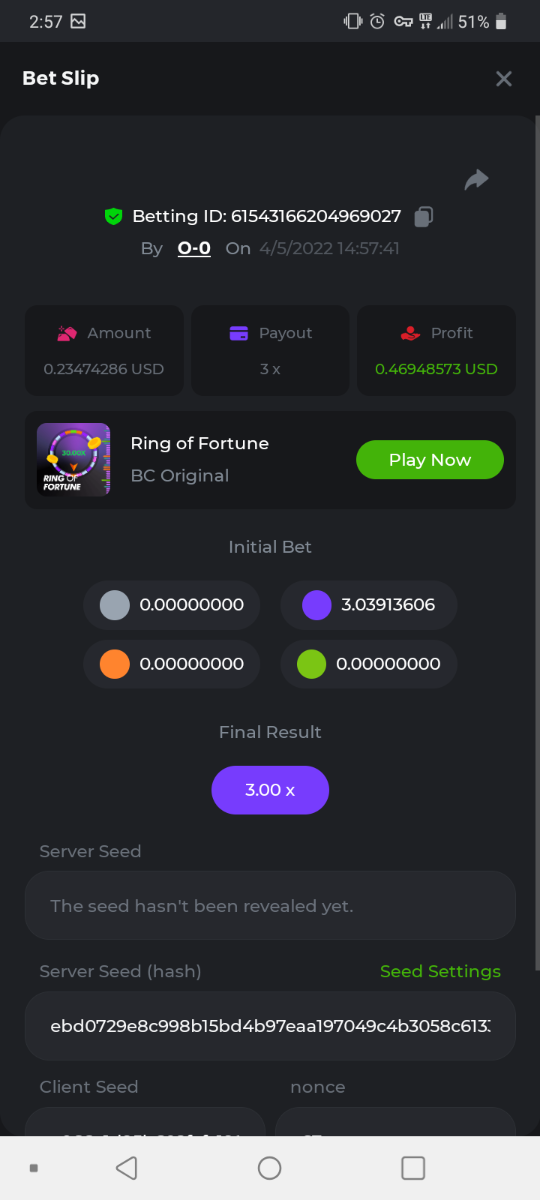Tap the share arrow icon
Screen dimensions: 540x1200
[x=476, y=180]
